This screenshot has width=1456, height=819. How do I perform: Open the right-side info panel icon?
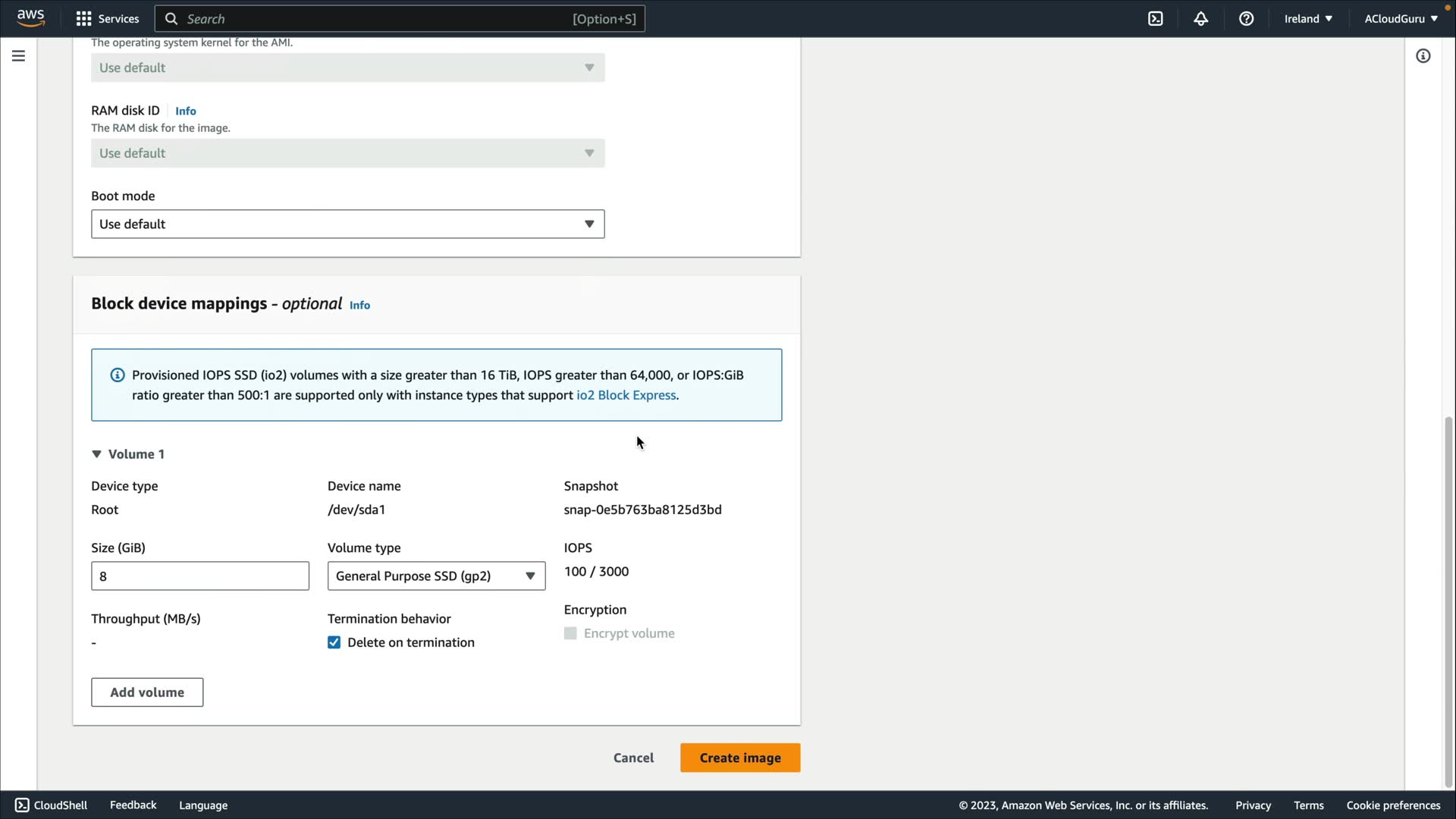[1423, 56]
